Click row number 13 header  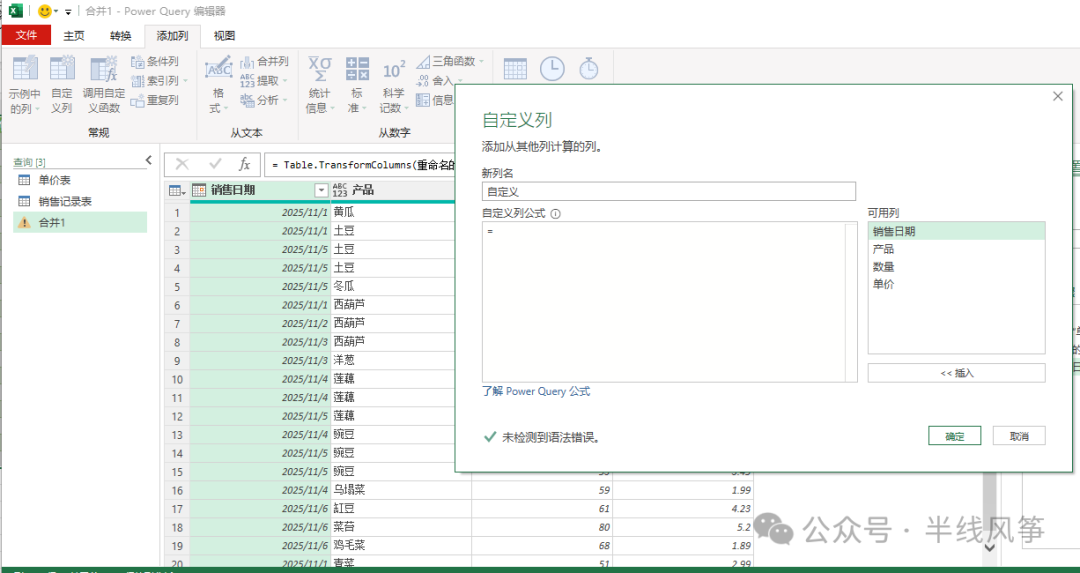coord(177,435)
